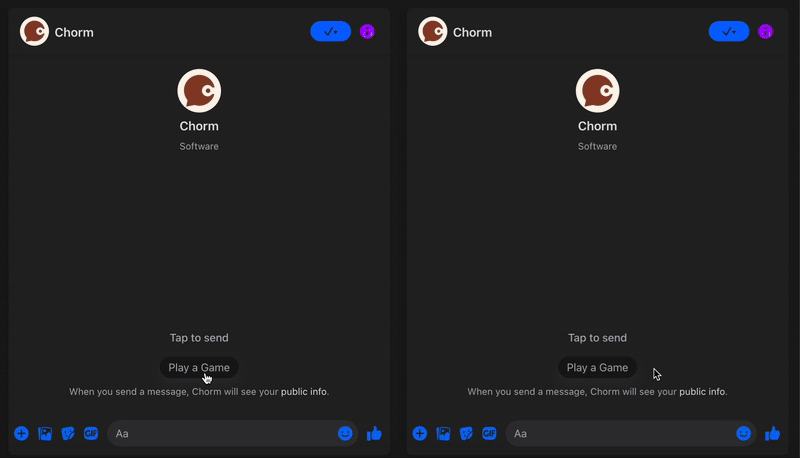Viewport: 800px width, 458px height.
Task: Tap Play a Game in right chat
Action: pos(597,368)
